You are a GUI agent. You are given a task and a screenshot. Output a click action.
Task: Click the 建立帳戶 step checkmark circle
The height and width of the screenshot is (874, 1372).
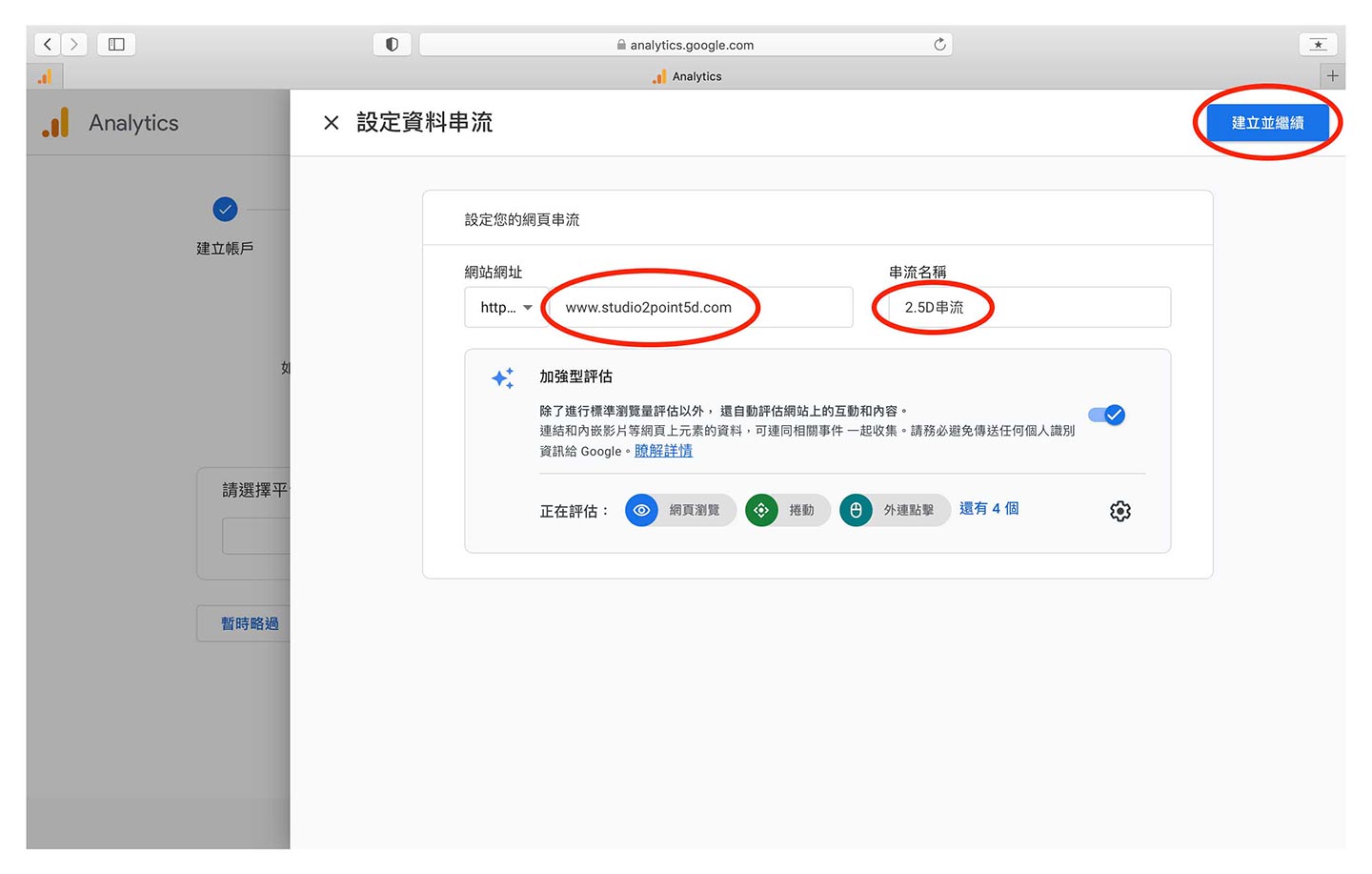point(225,209)
